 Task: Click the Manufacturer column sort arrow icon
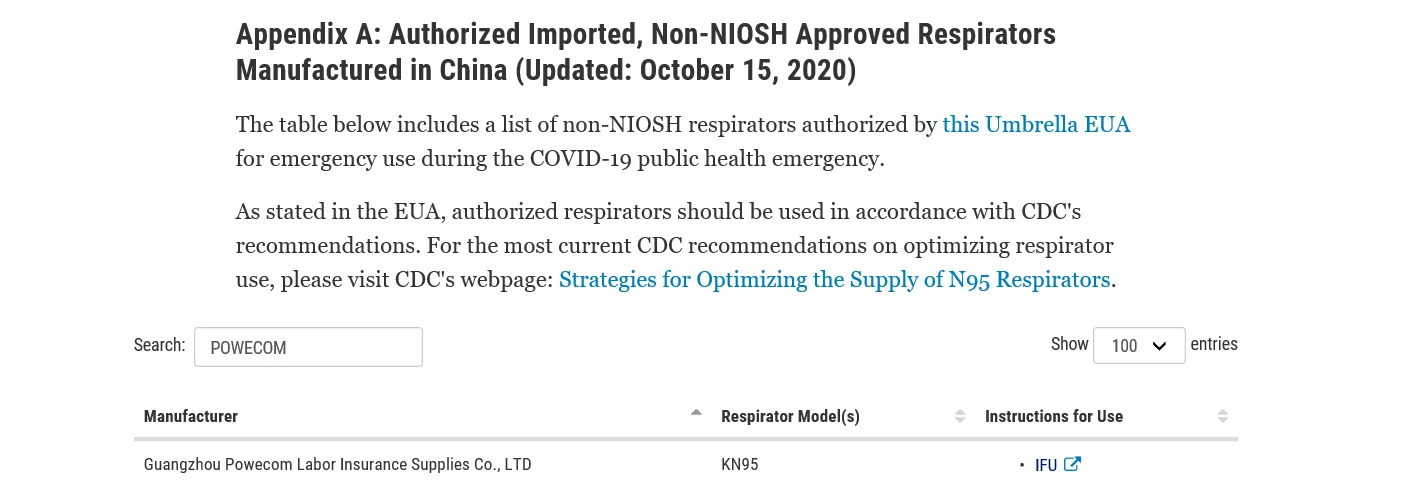(696, 412)
